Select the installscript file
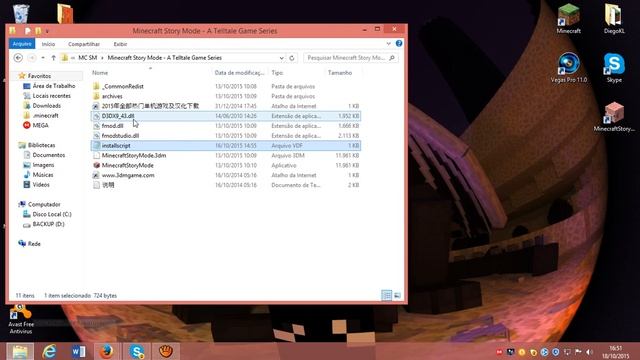This screenshot has width=640, height=360. [226, 146]
